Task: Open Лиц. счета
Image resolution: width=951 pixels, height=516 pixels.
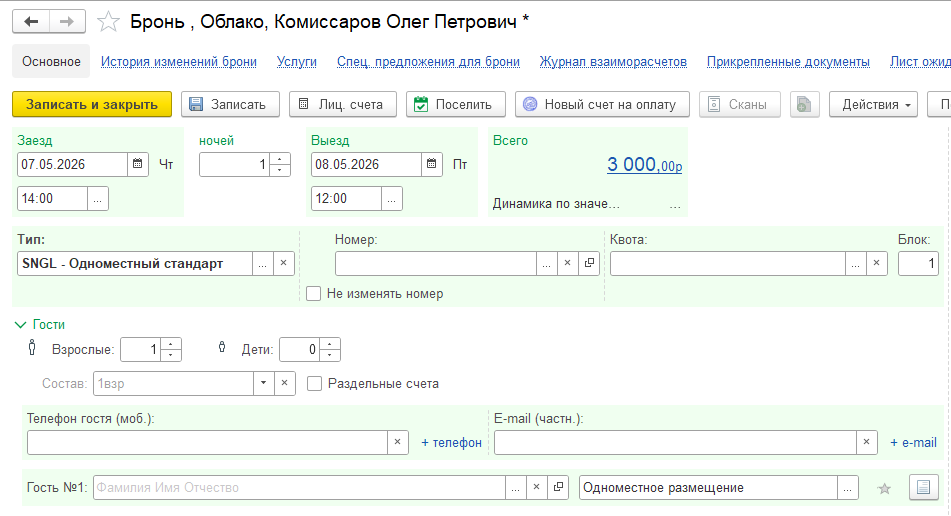Action: [x=343, y=104]
